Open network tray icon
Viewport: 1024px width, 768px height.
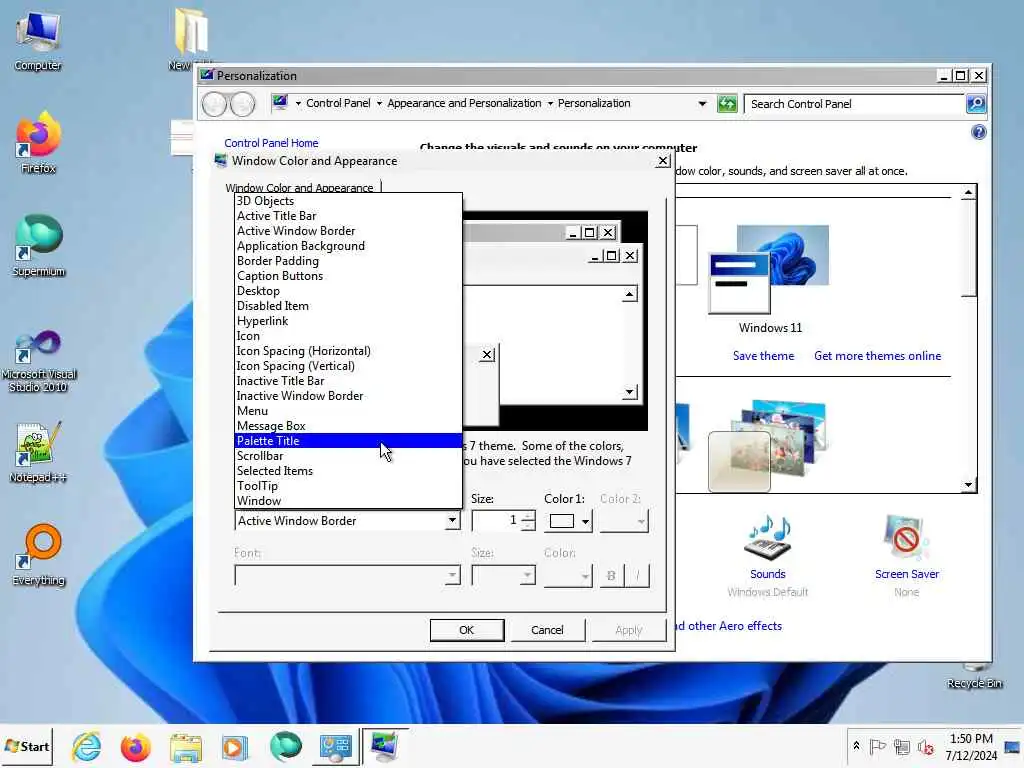(902, 746)
